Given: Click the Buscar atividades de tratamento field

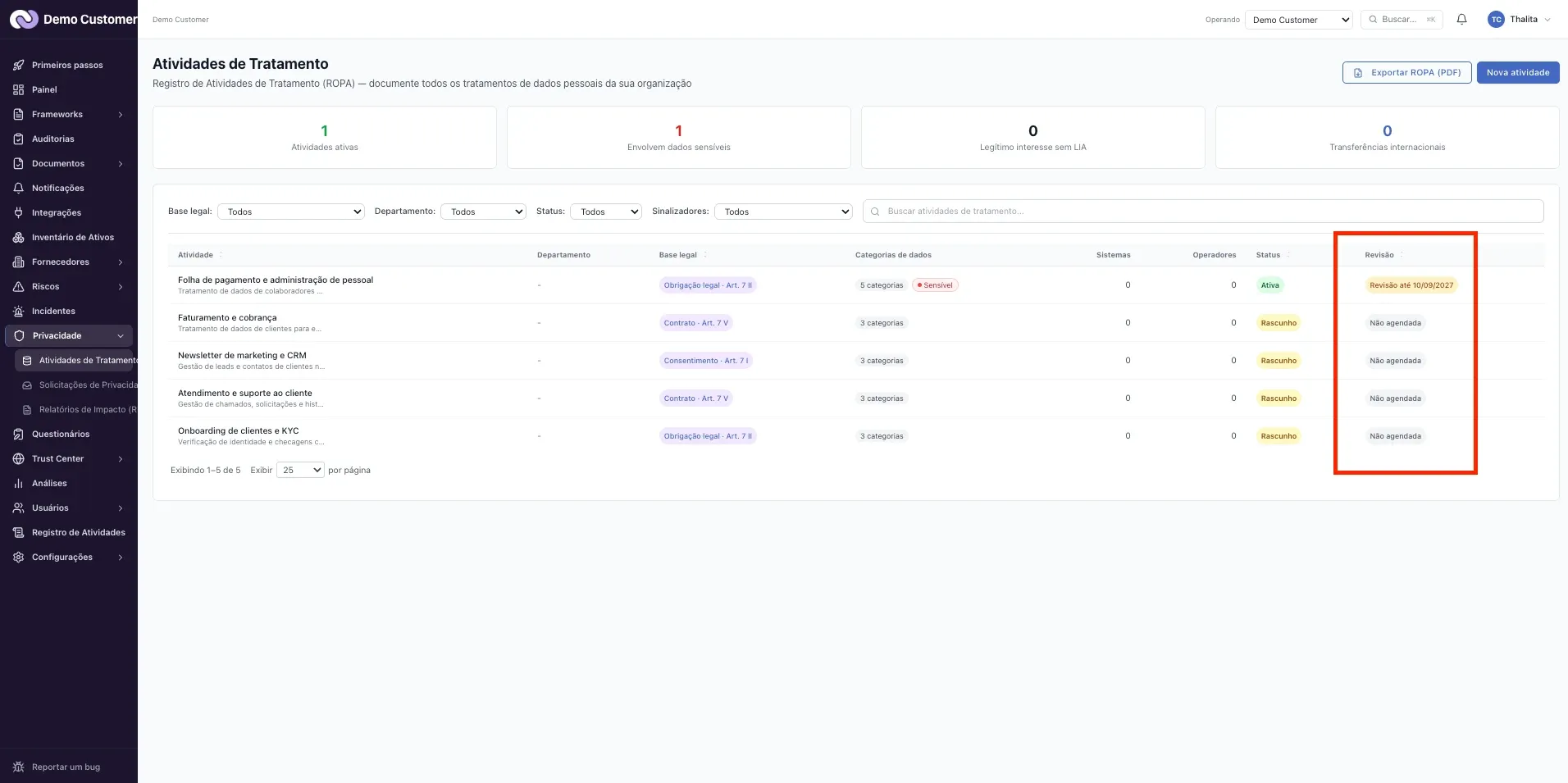Looking at the screenshot, I should coord(1203,211).
